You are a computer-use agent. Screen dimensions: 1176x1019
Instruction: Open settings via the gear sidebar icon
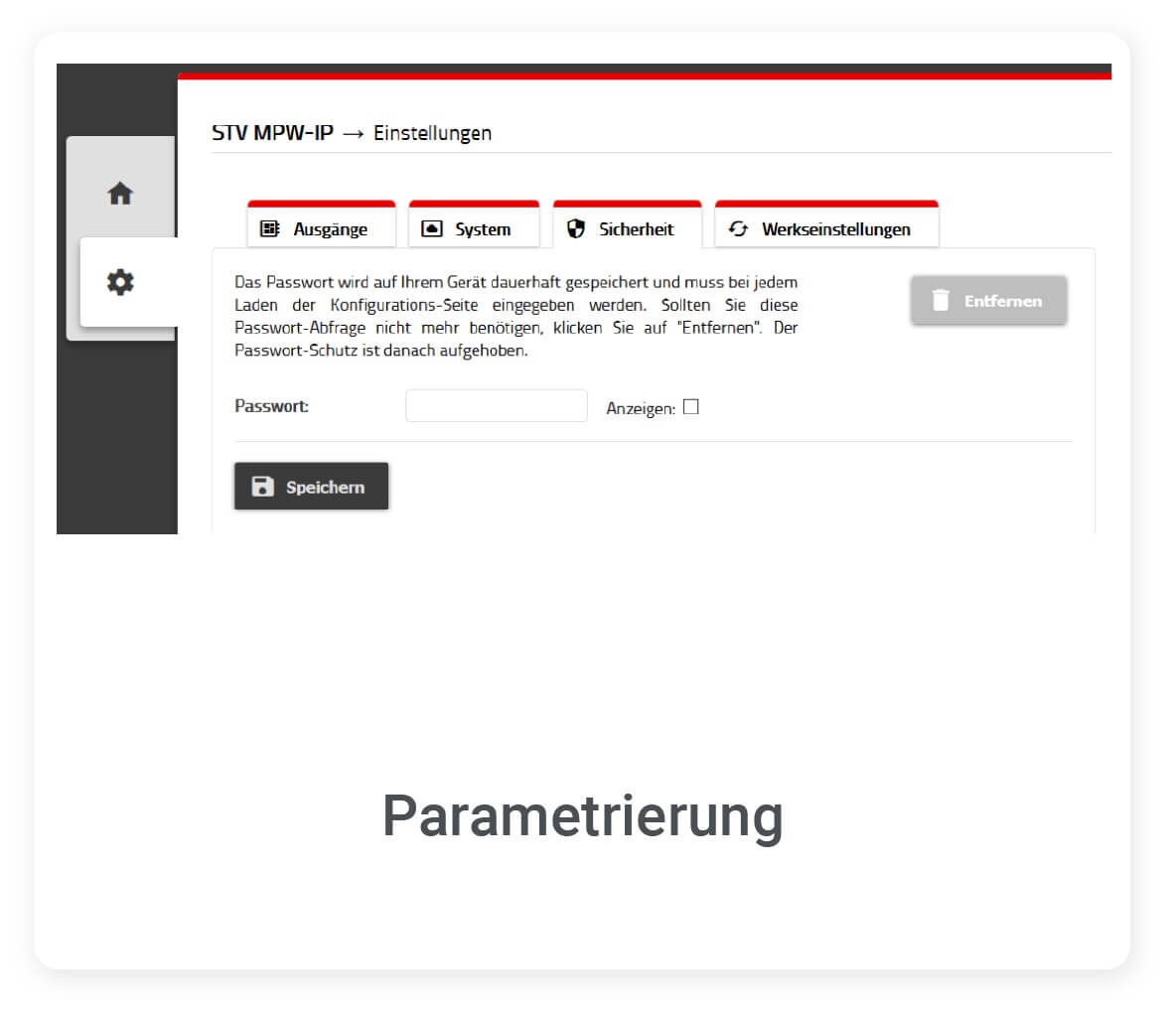pos(120,282)
